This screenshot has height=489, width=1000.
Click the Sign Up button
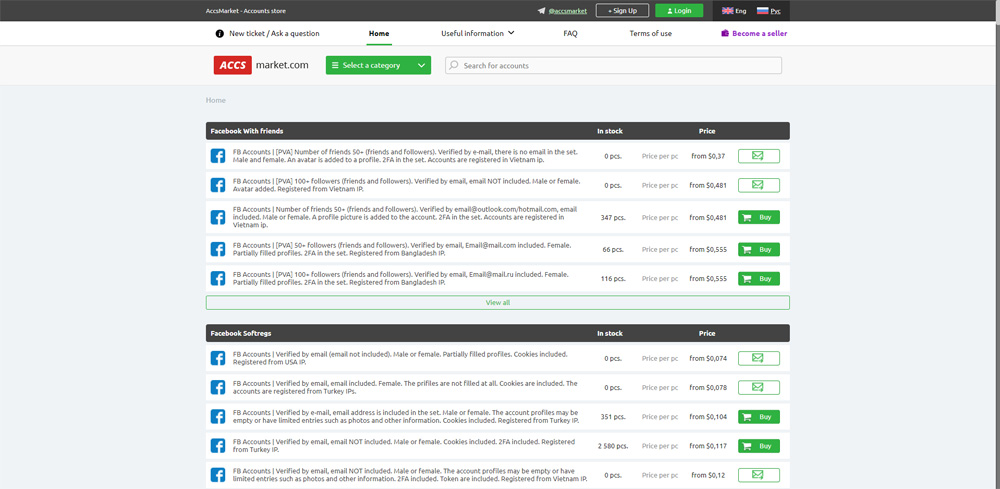621,11
